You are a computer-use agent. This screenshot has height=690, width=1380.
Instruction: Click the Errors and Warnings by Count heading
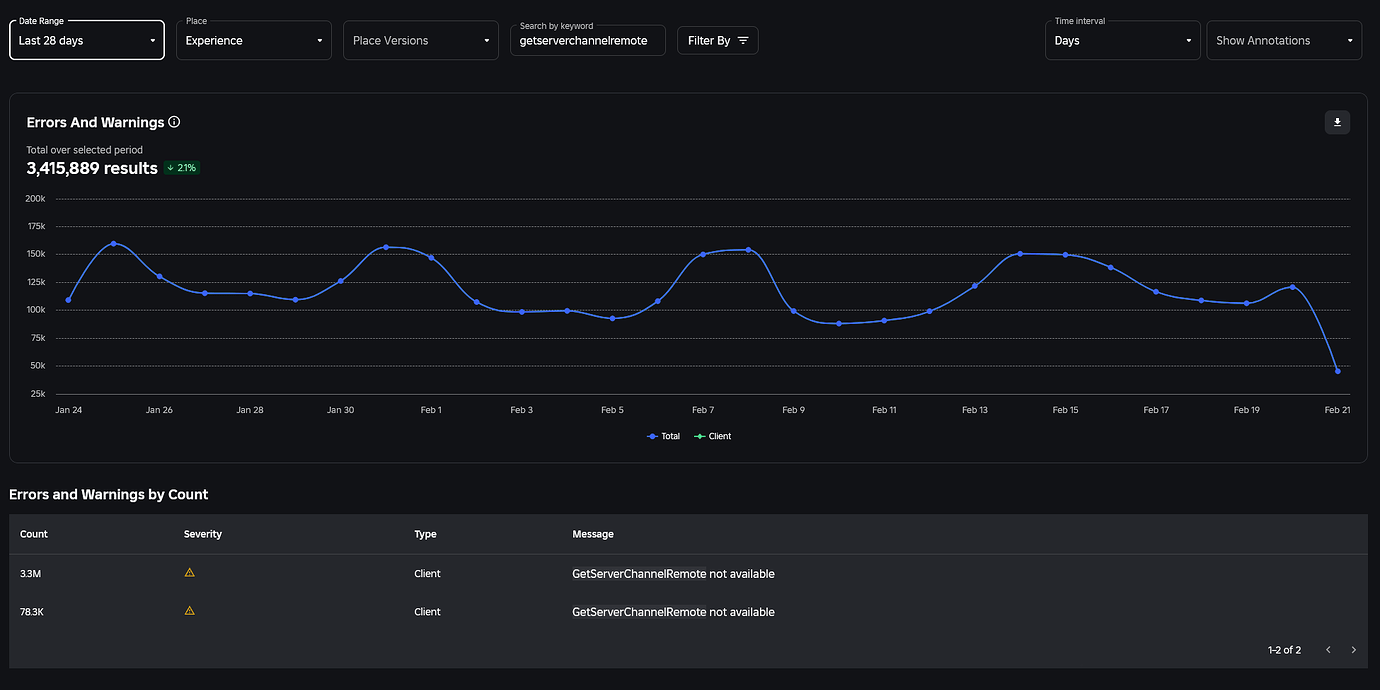tap(109, 494)
